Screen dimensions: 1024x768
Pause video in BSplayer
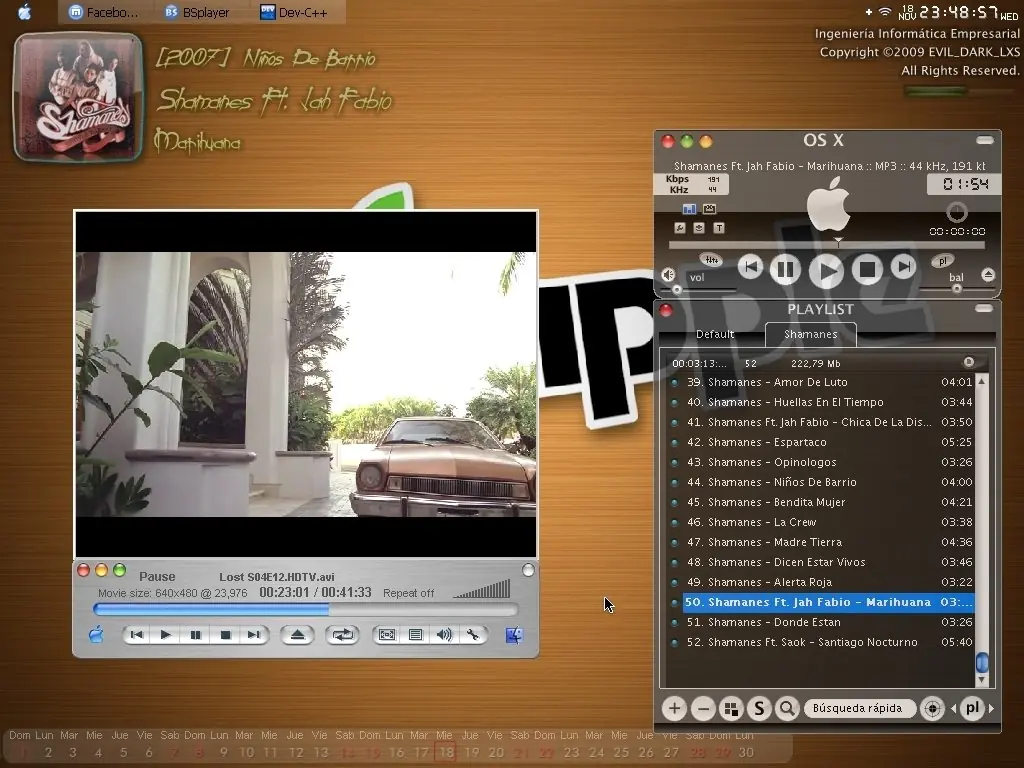pos(195,635)
